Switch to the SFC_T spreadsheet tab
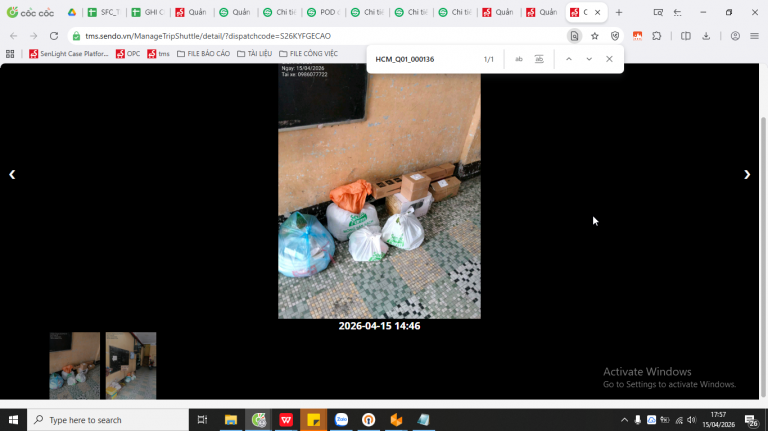The image size is (768, 431). (x=104, y=12)
